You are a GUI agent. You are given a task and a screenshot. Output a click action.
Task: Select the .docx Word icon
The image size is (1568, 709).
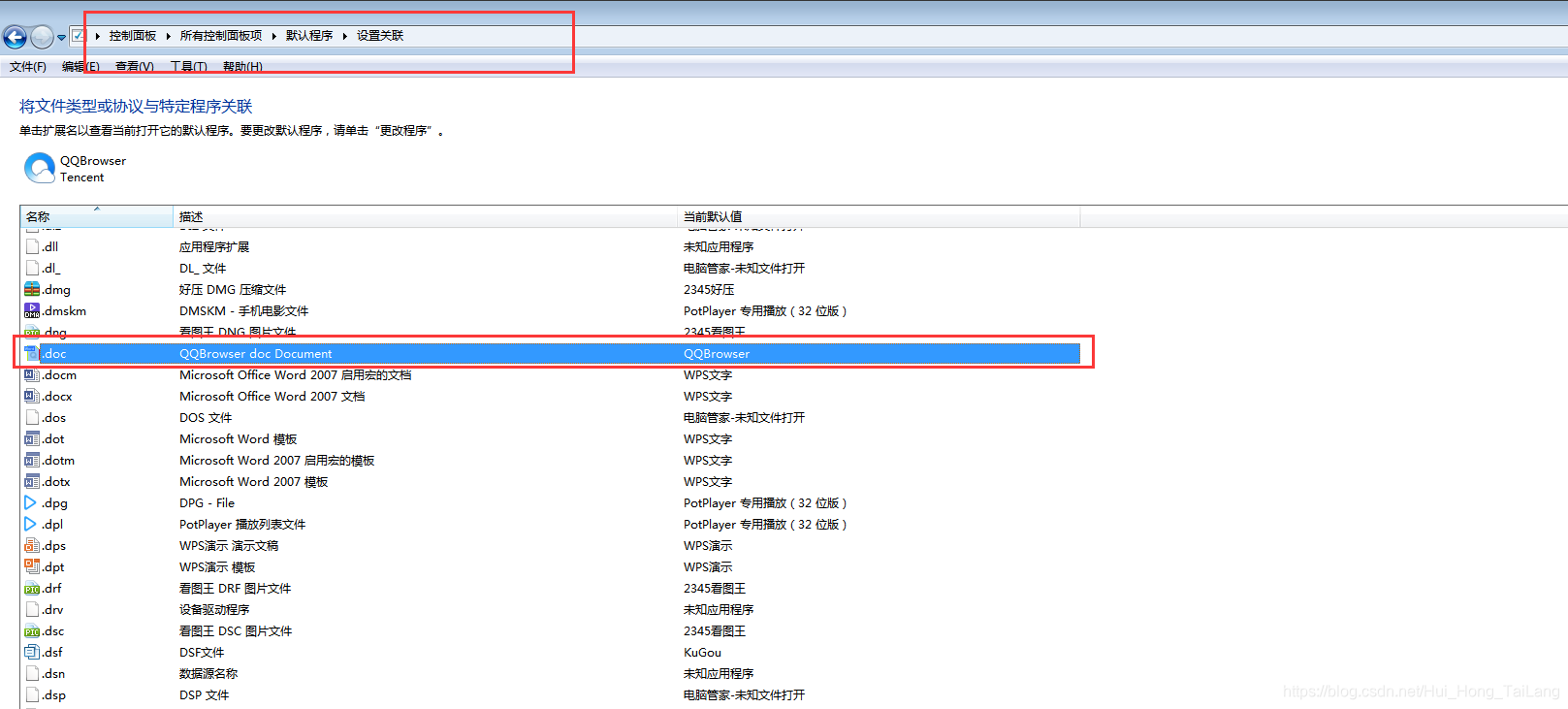coord(32,396)
